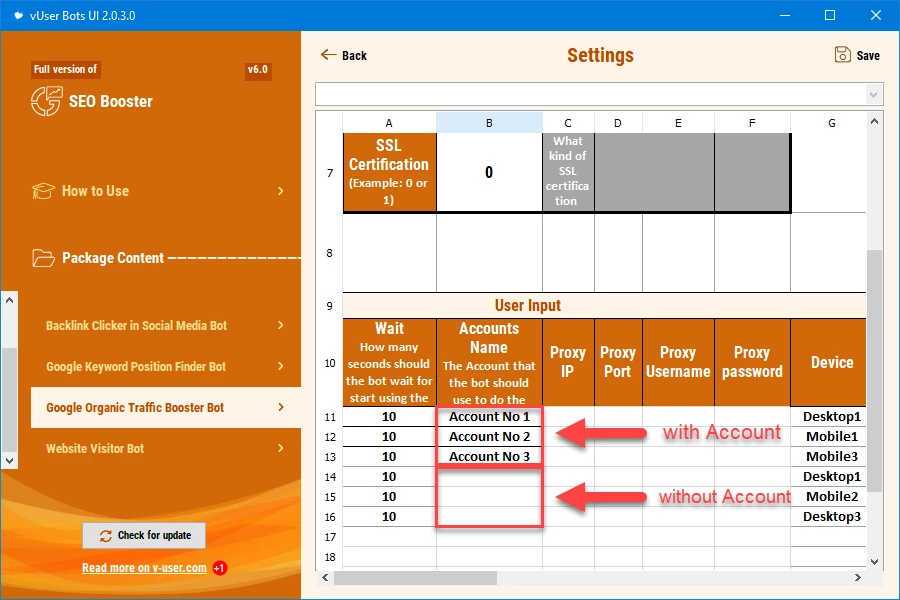The width and height of the screenshot is (900, 600).
Task: Expand Backlink Clicker in Social Media Bot chevron
Action: 281,325
